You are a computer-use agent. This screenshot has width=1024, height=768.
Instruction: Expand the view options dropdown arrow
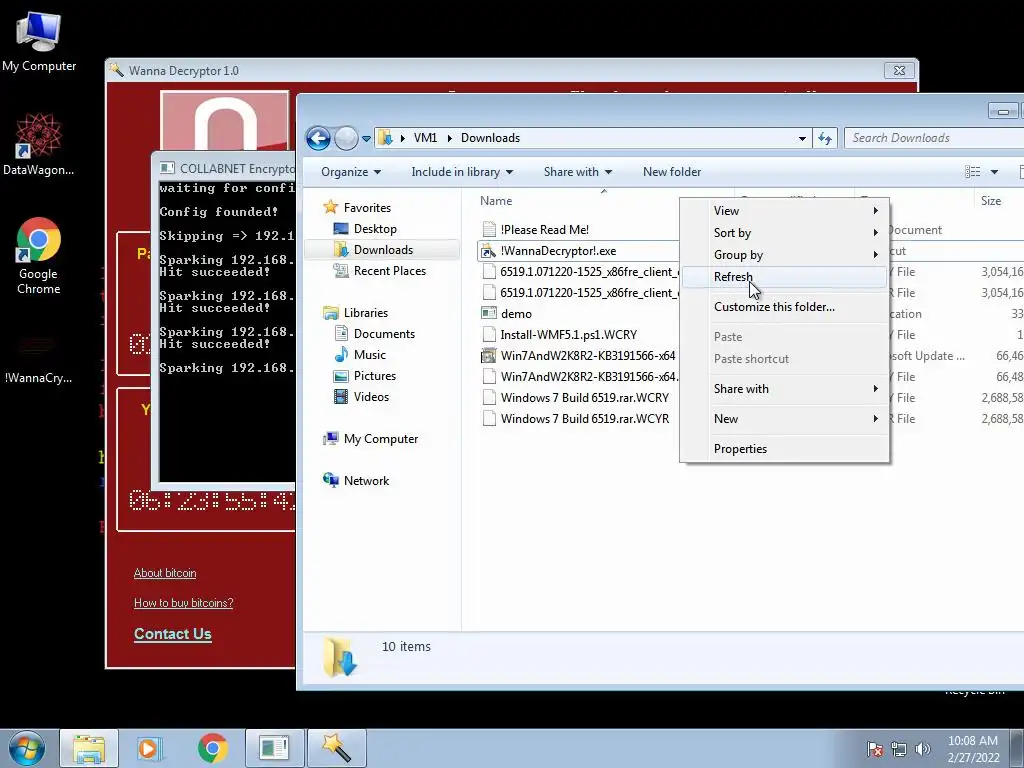pos(994,172)
